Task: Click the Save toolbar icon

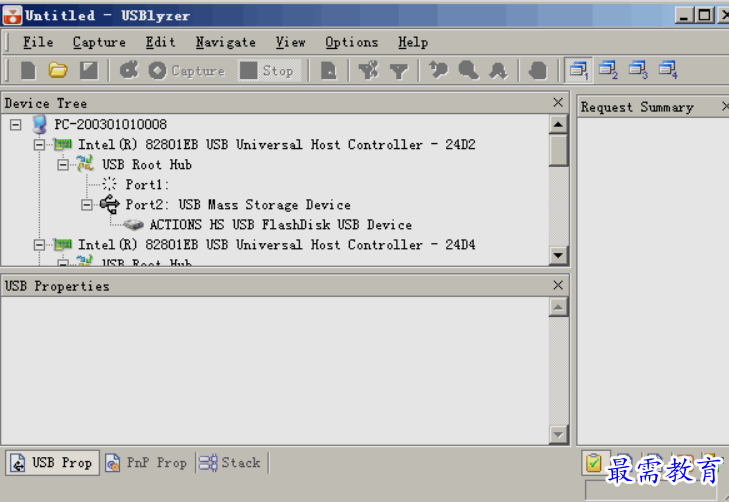Action: (x=89, y=71)
